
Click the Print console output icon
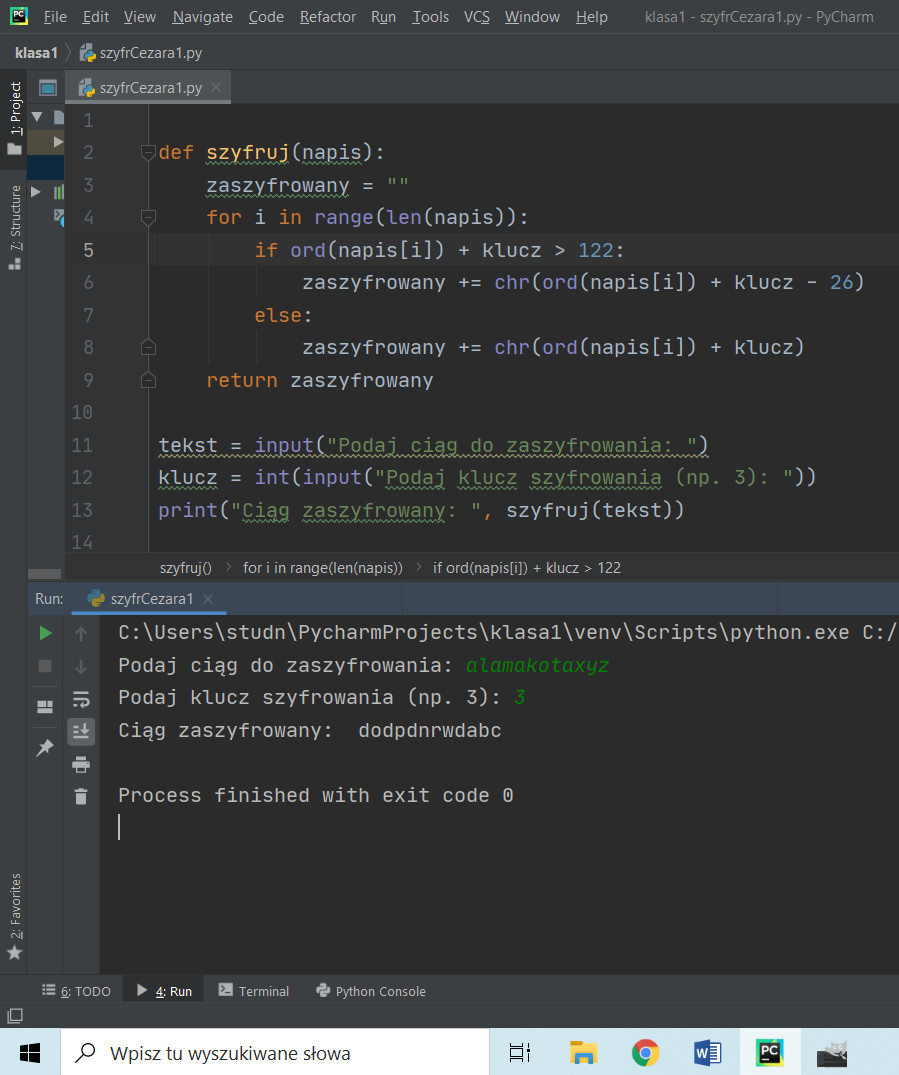tap(81, 765)
